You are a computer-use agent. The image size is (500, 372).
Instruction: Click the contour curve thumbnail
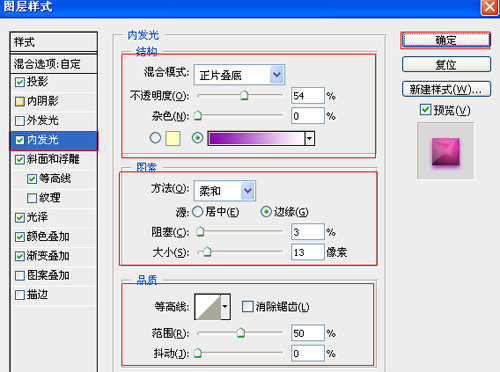(x=208, y=307)
